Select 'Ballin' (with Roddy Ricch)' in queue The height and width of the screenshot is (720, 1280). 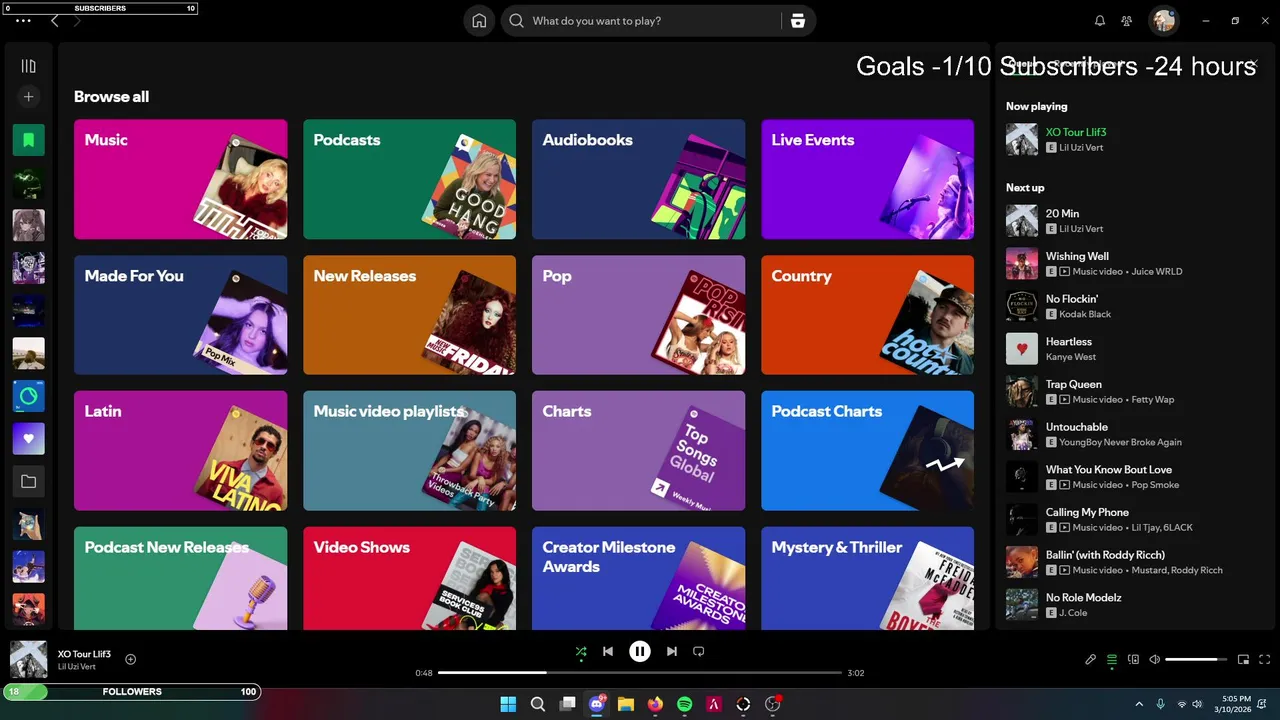coord(1135,562)
